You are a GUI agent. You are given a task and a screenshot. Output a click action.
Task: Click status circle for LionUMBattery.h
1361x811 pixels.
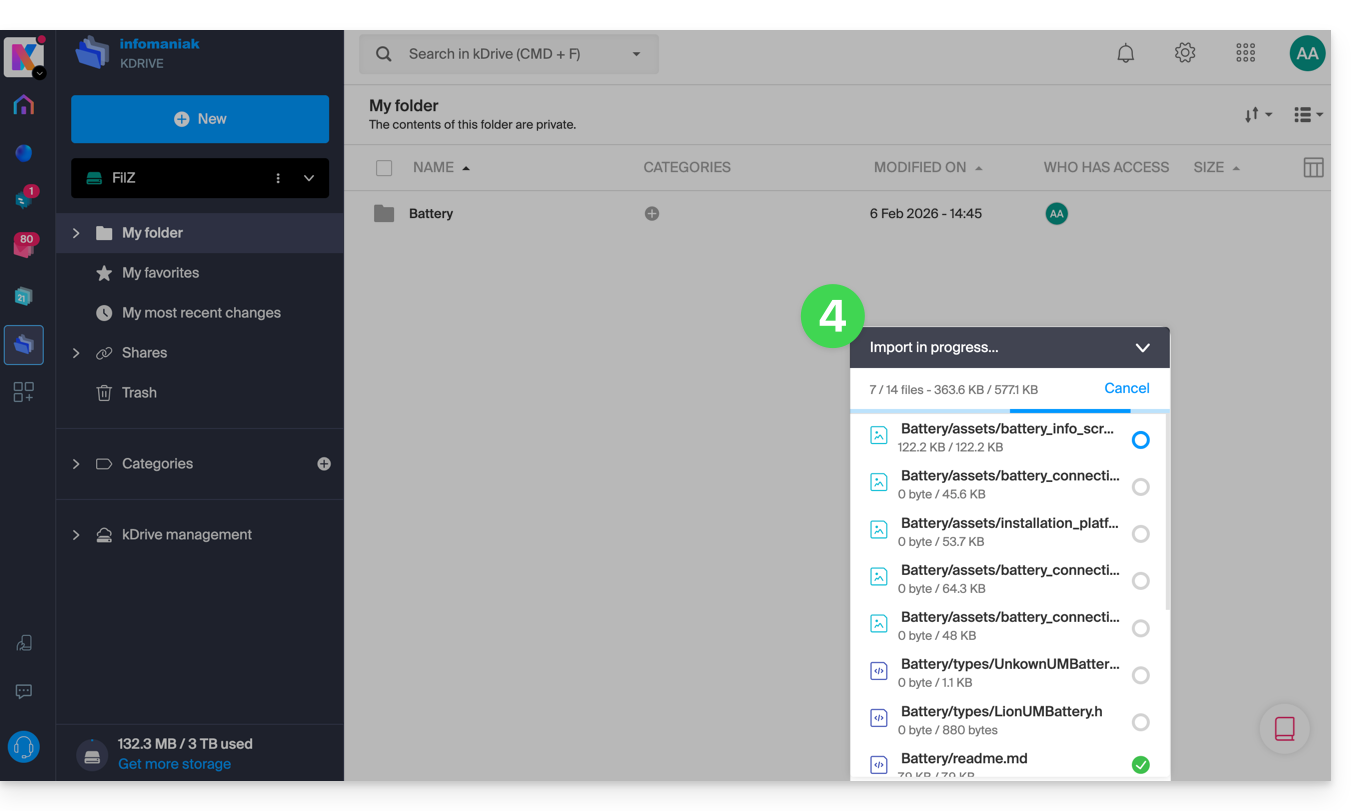coord(1140,722)
